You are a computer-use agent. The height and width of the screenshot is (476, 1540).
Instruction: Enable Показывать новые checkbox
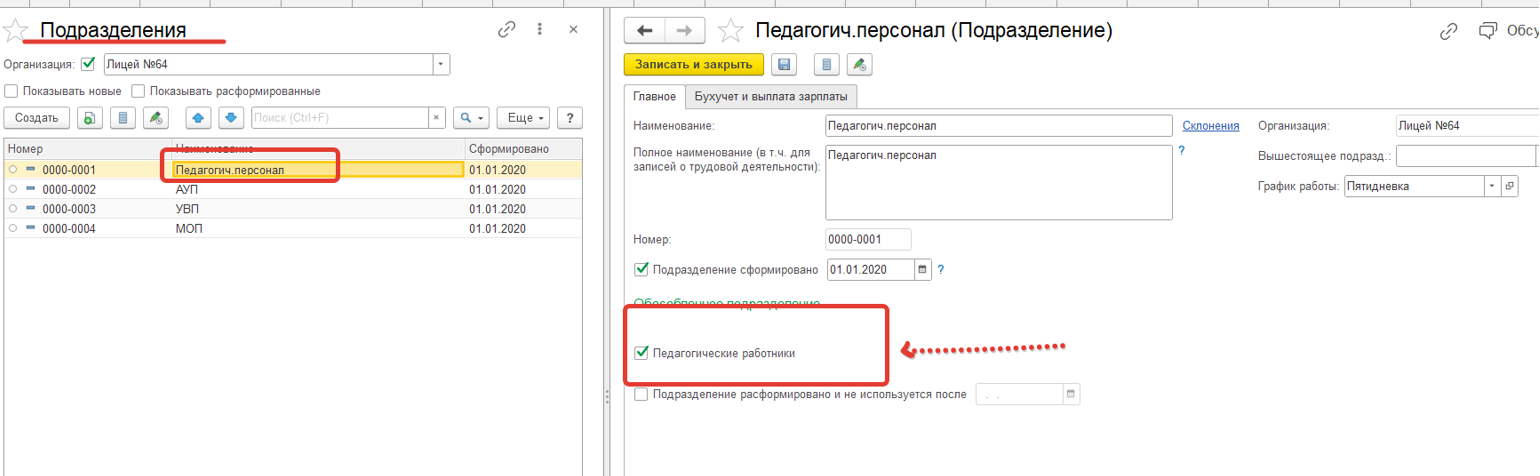11,91
